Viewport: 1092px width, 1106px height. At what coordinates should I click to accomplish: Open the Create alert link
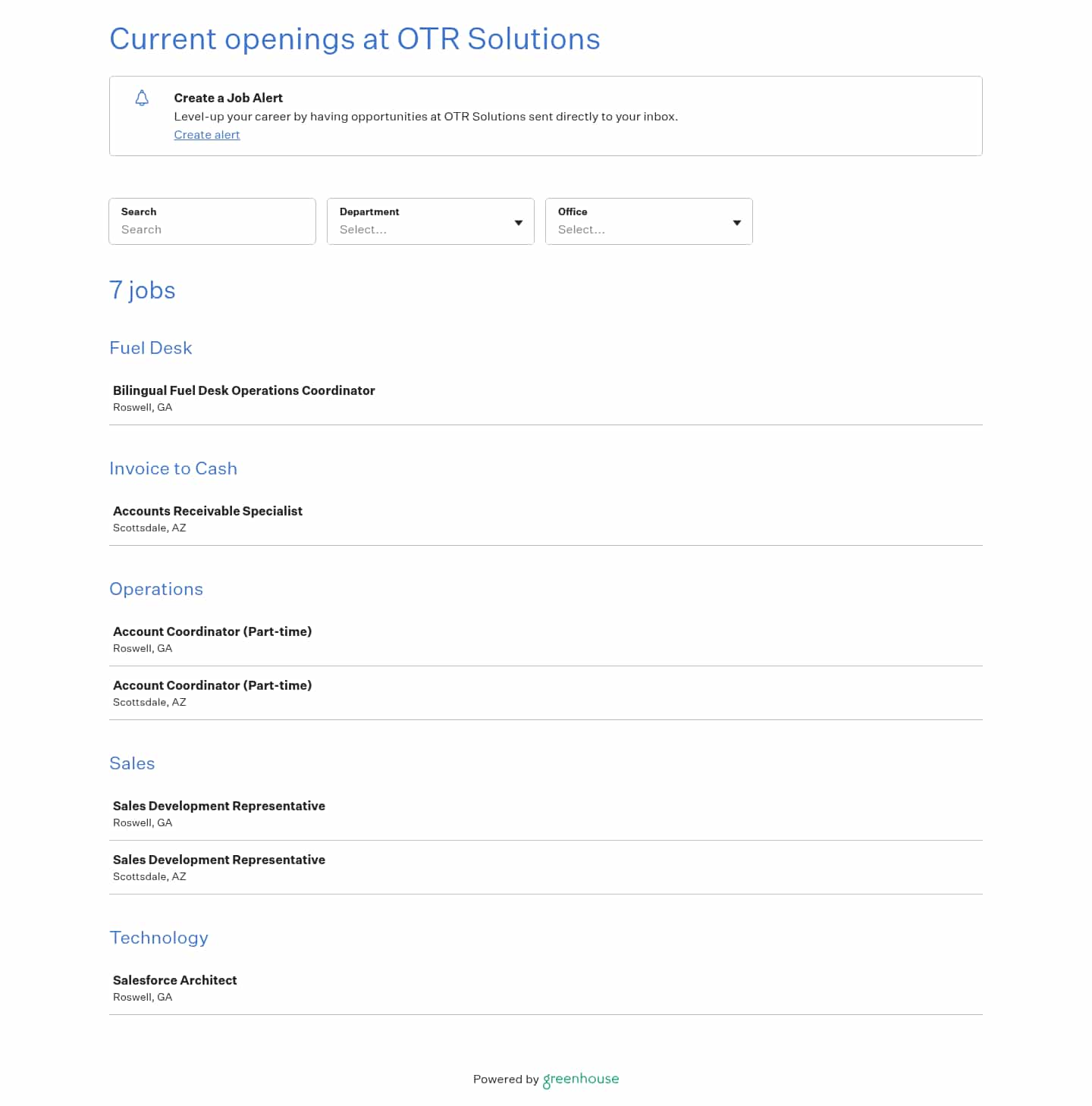pyautogui.click(x=207, y=135)
